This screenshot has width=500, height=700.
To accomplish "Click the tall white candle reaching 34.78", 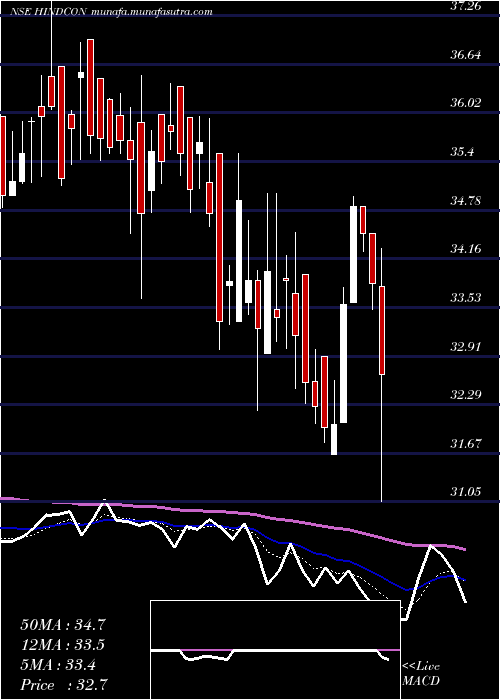I will [x=354, y=254].
